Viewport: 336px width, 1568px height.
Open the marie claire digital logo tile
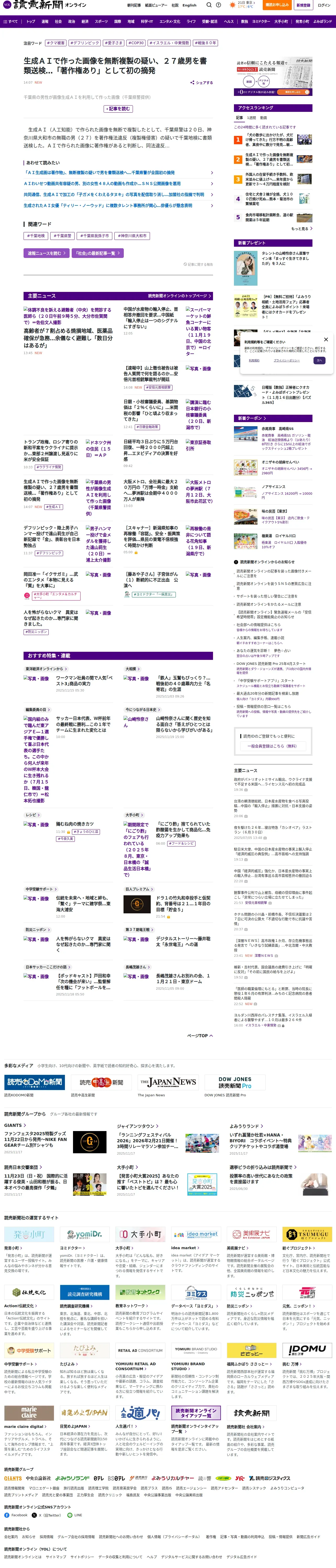click(x=29, y=1413)
